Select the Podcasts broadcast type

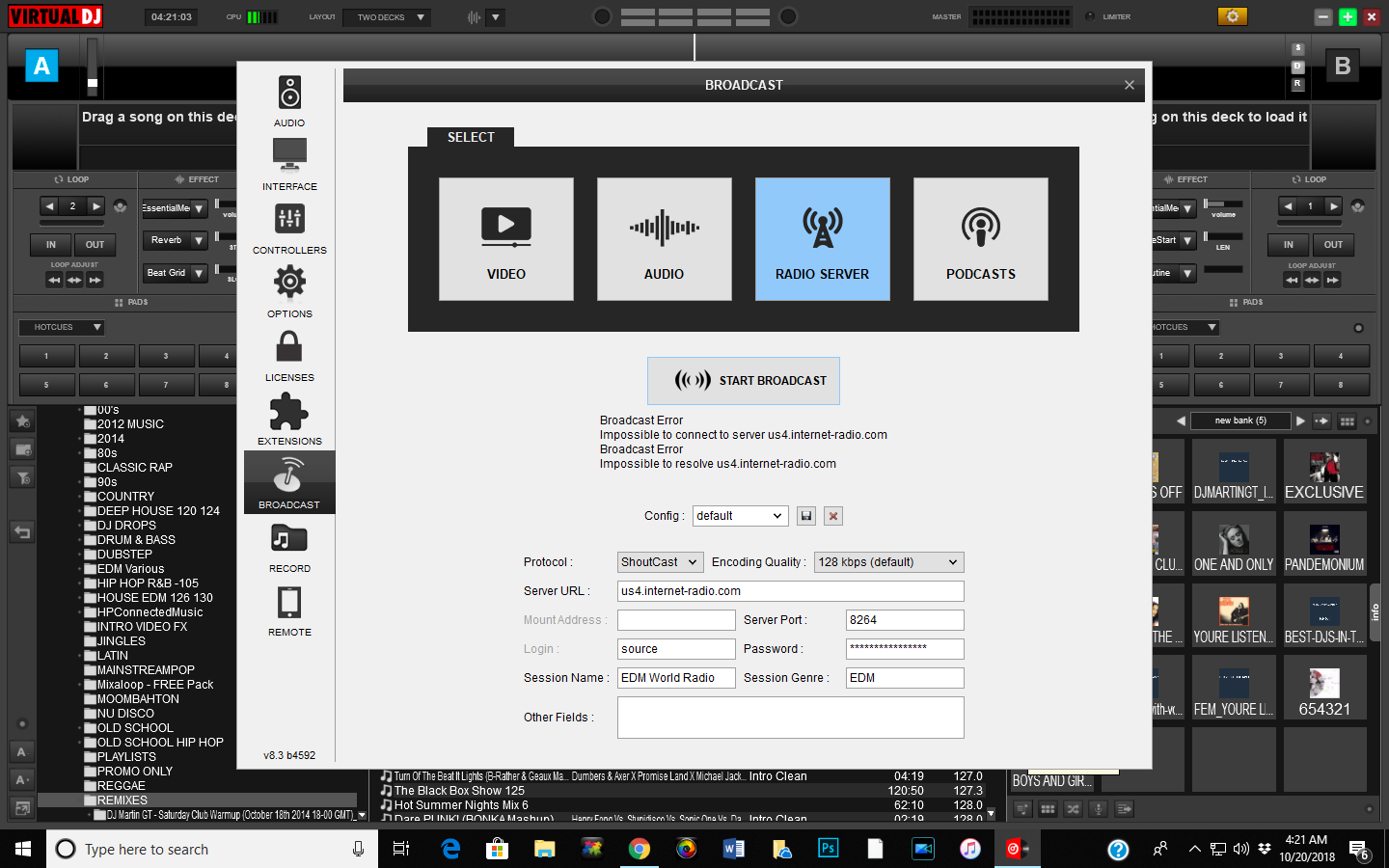[x=980, y=239]
